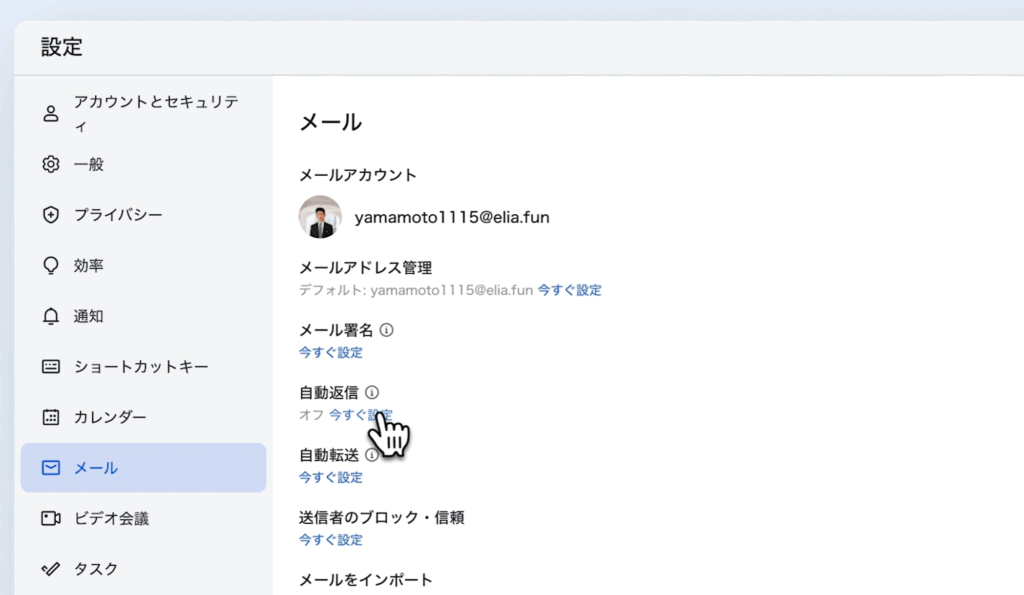Click the profile avatar photo under メールアカウント

click(x=320, y=217)
